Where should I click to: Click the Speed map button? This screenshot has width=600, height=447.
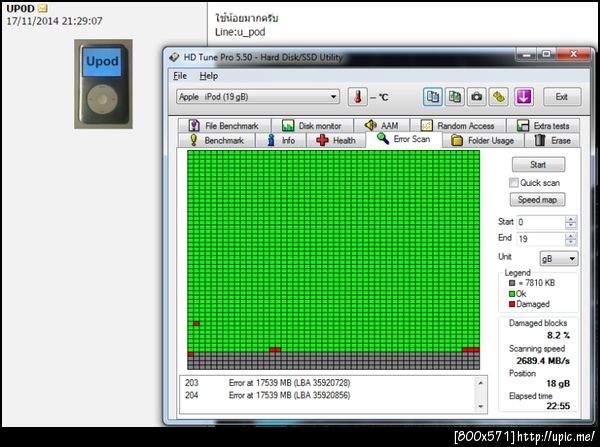pyautogui.click(x=537, y=199)
